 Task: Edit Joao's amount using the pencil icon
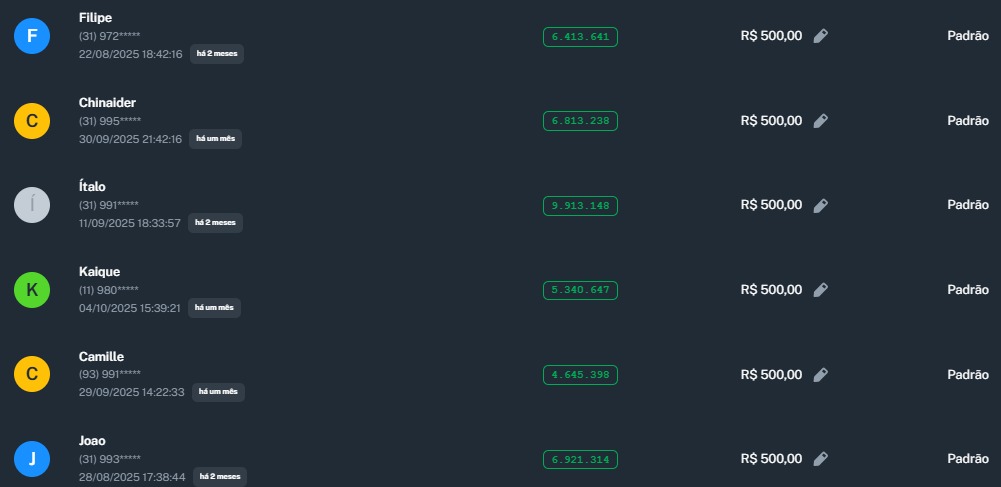click(x=820, y=459)
